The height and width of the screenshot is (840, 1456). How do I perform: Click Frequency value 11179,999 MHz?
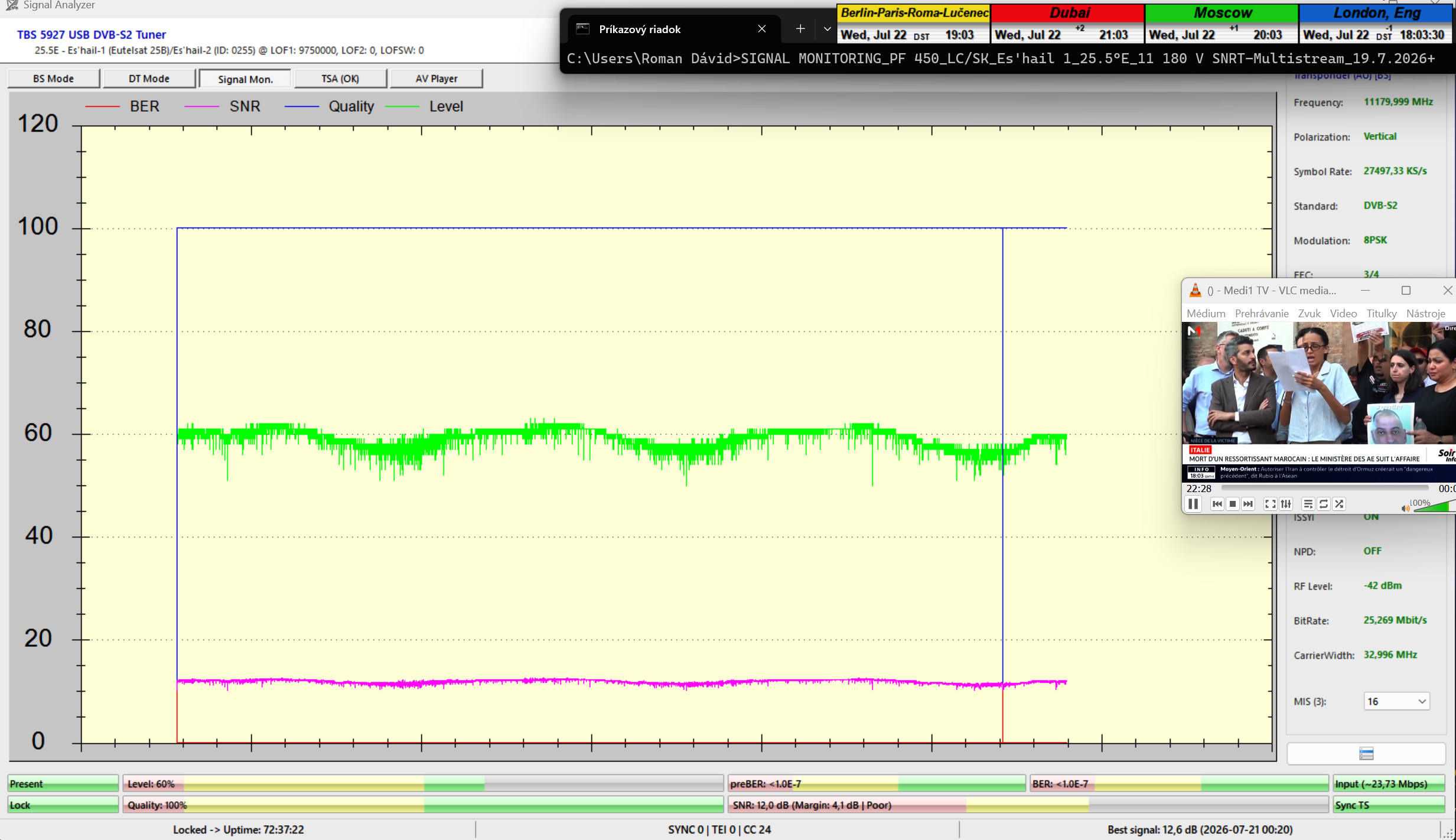(x=1398, y=102)
